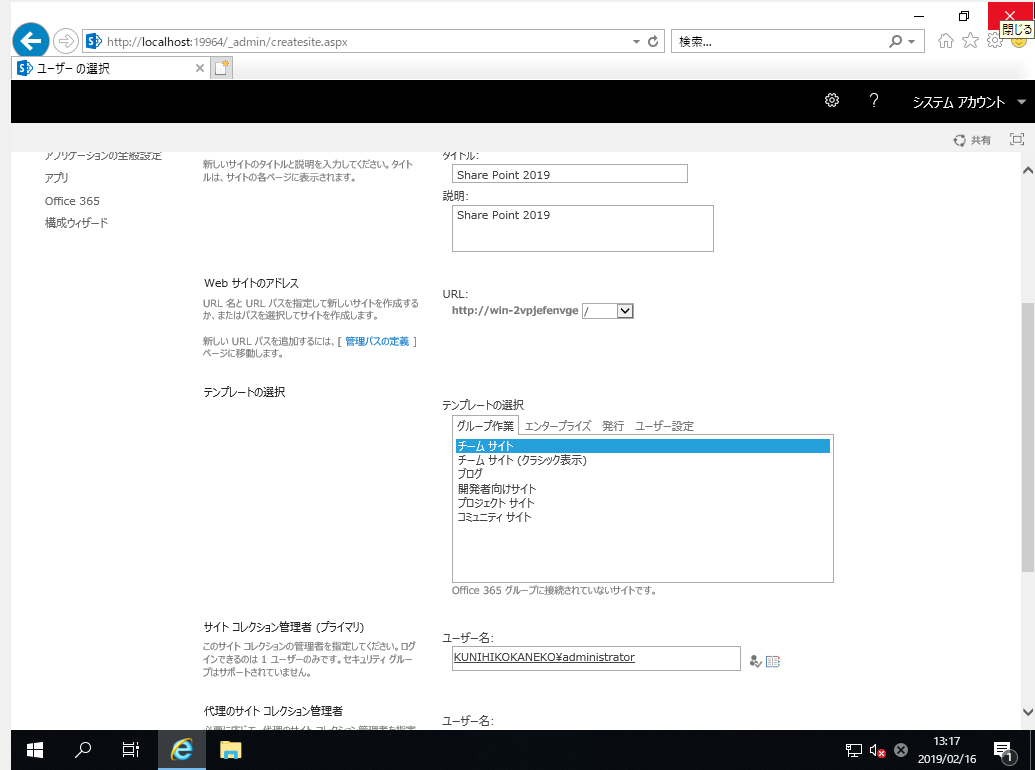Switch to エンタープライズ template tab

pyautogui.click(x=558, y=426)
